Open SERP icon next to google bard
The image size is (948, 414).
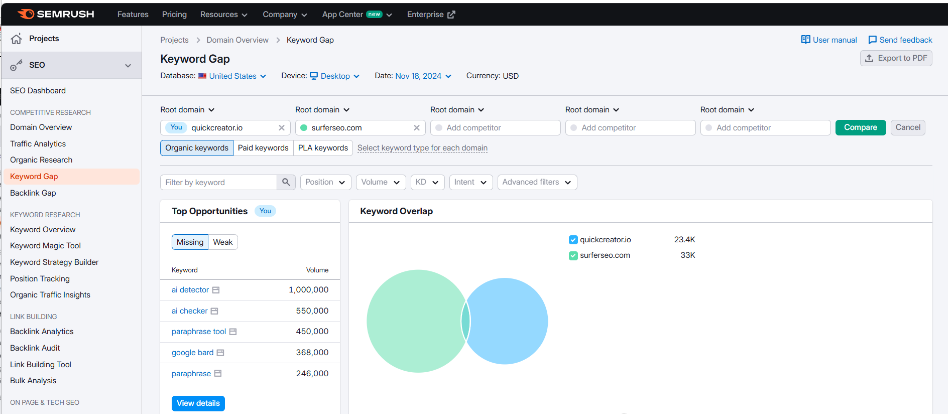tap(220, 352)
